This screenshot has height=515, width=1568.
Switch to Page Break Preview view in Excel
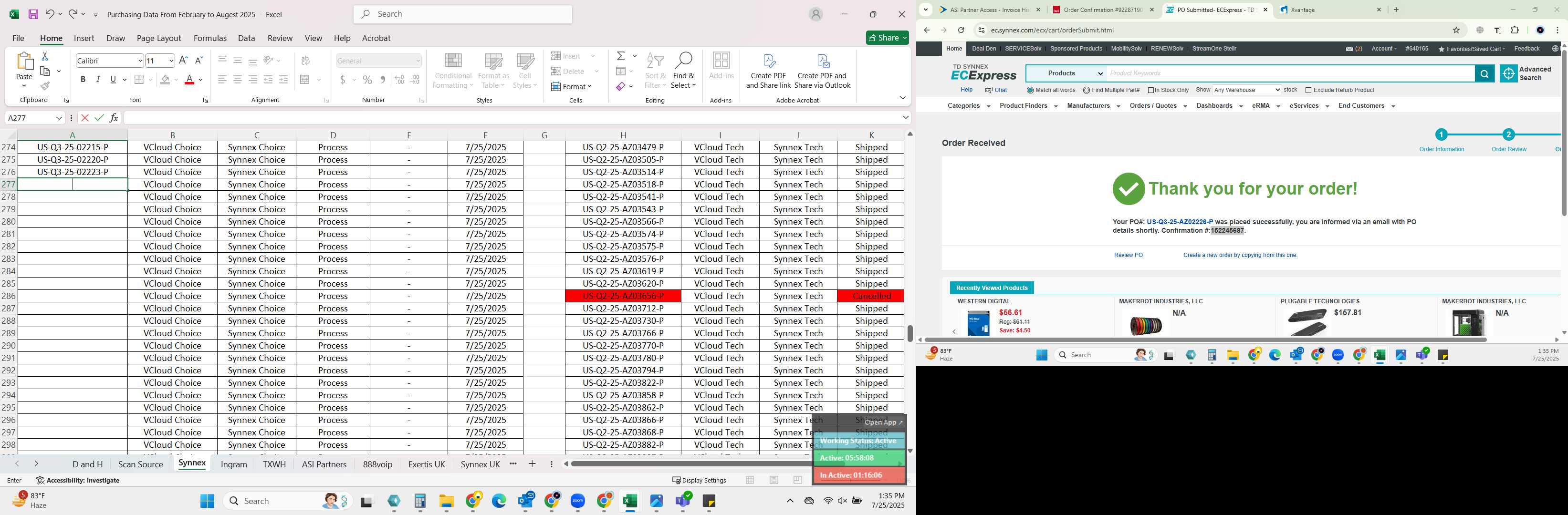coord(798,480)
